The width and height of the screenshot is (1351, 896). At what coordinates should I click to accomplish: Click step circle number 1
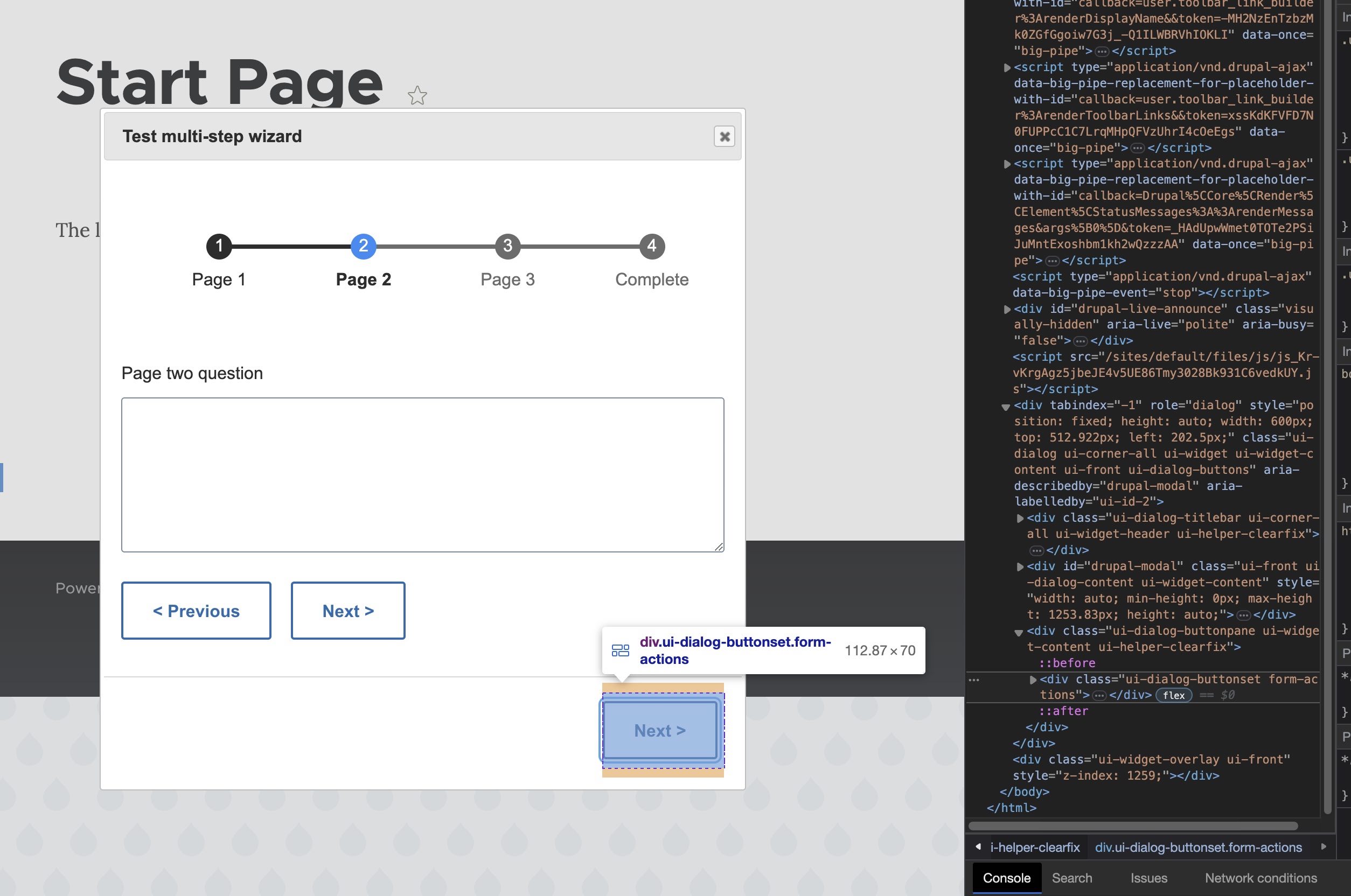(x=219, y=246)
